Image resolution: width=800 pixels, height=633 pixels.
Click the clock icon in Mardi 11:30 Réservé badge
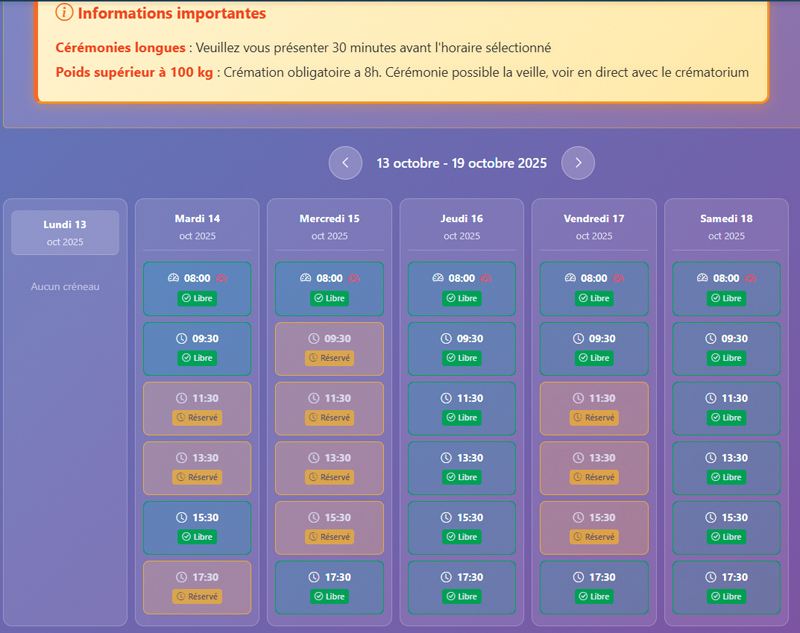tap(180, 417)
